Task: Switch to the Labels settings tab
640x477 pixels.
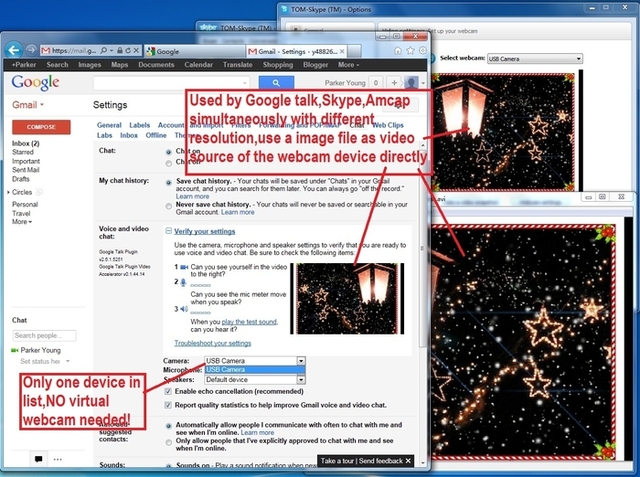Action: coord(140,125)
